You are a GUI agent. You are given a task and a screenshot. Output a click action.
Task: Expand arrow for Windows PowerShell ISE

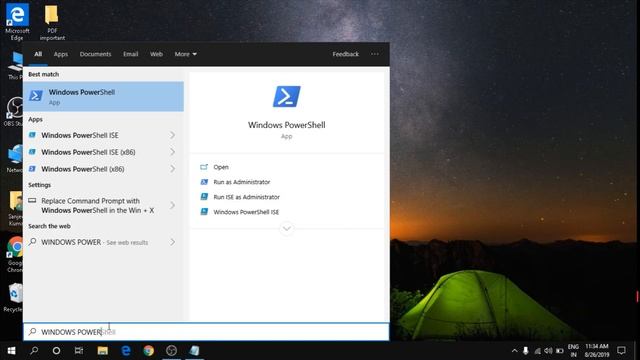coord(173,135)
